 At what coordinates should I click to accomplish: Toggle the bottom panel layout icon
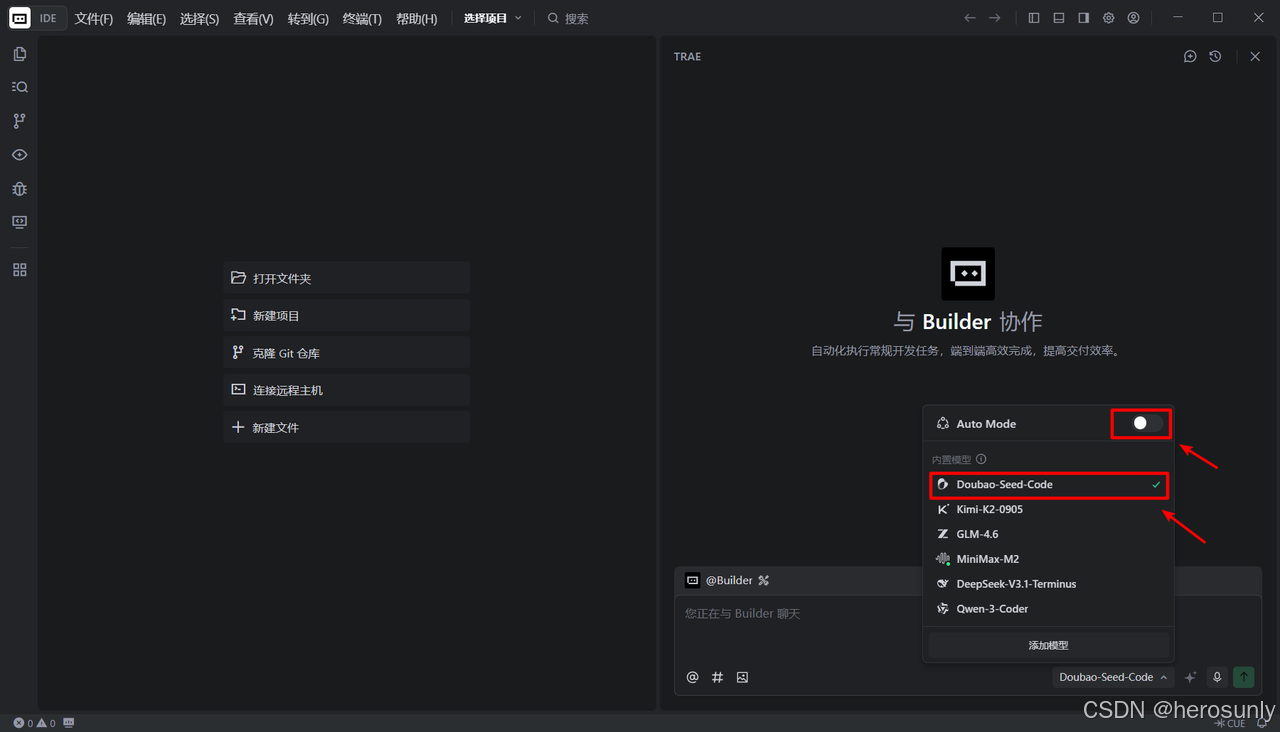point(1059,18)
